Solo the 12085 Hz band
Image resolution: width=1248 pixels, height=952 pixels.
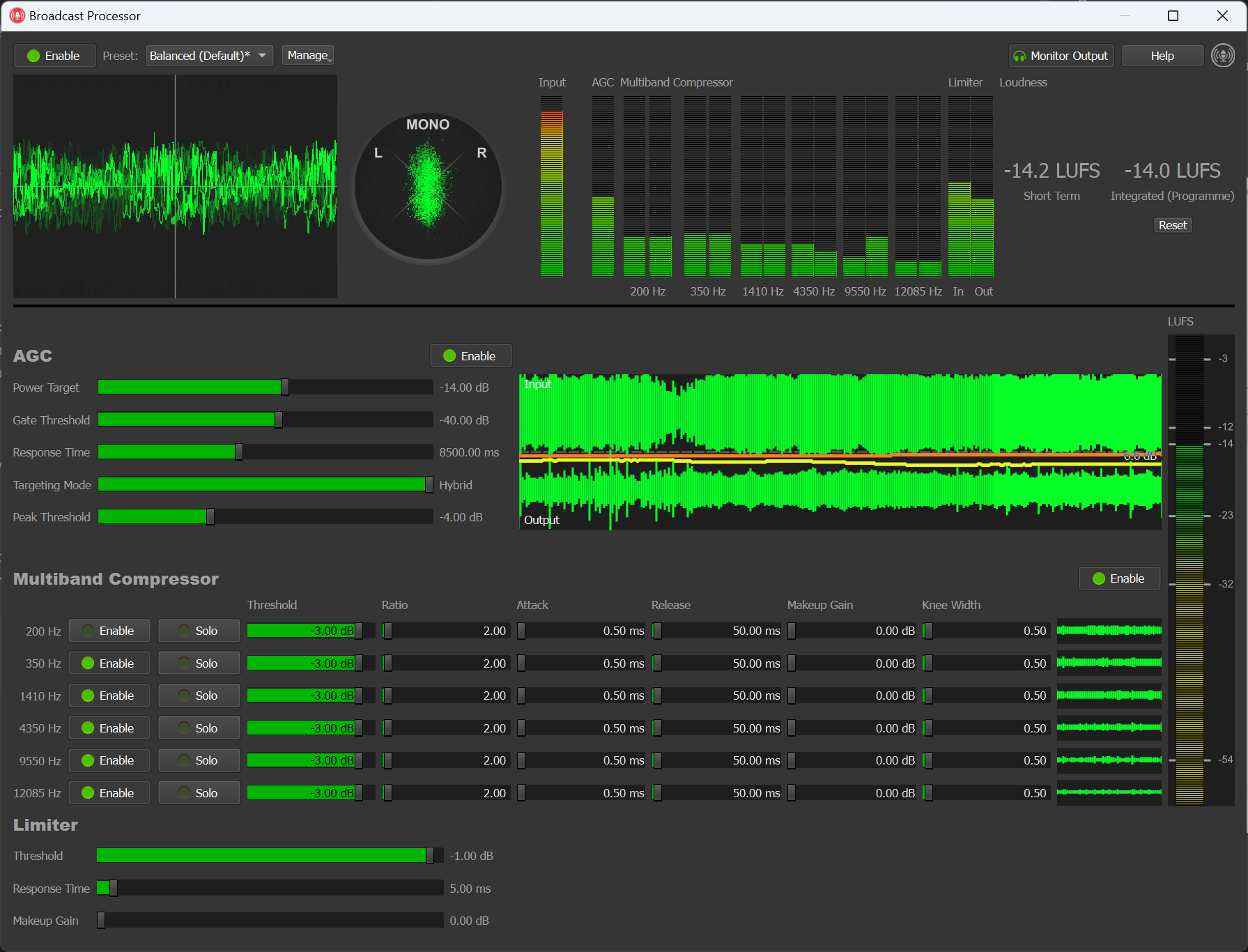[x=199, y=793]
